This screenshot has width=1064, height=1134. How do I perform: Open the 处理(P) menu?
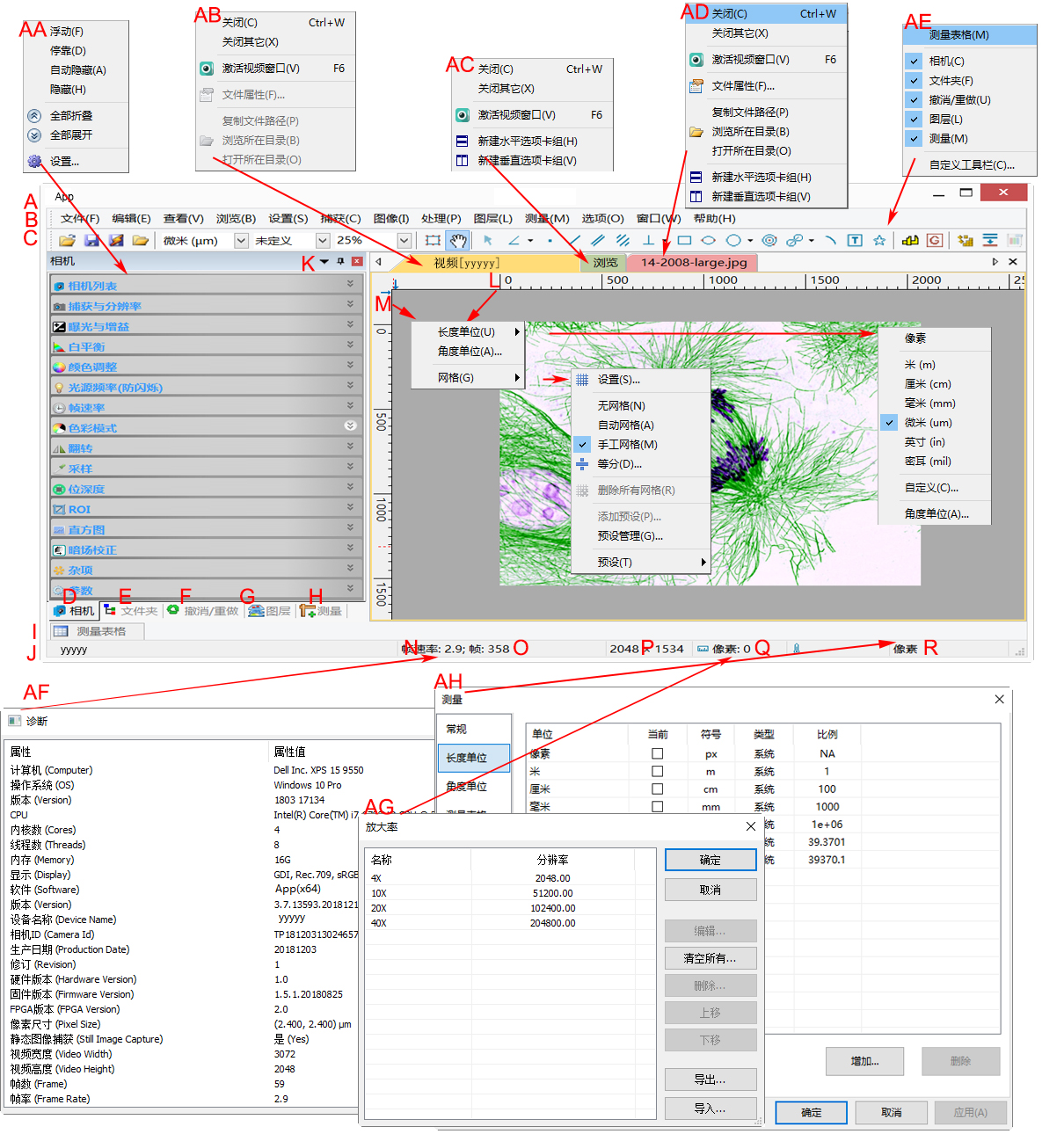441,218
